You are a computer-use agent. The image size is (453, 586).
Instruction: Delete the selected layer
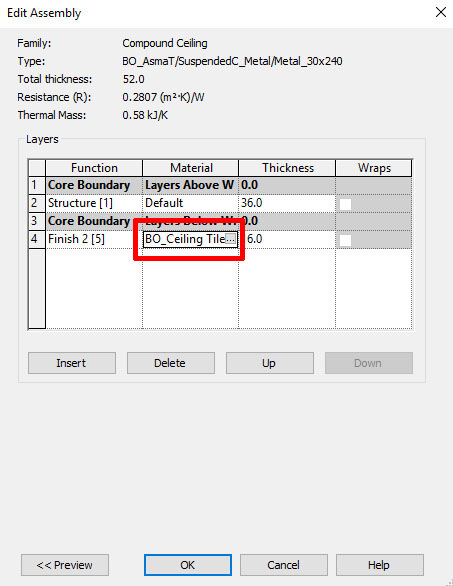click(171, 363)
